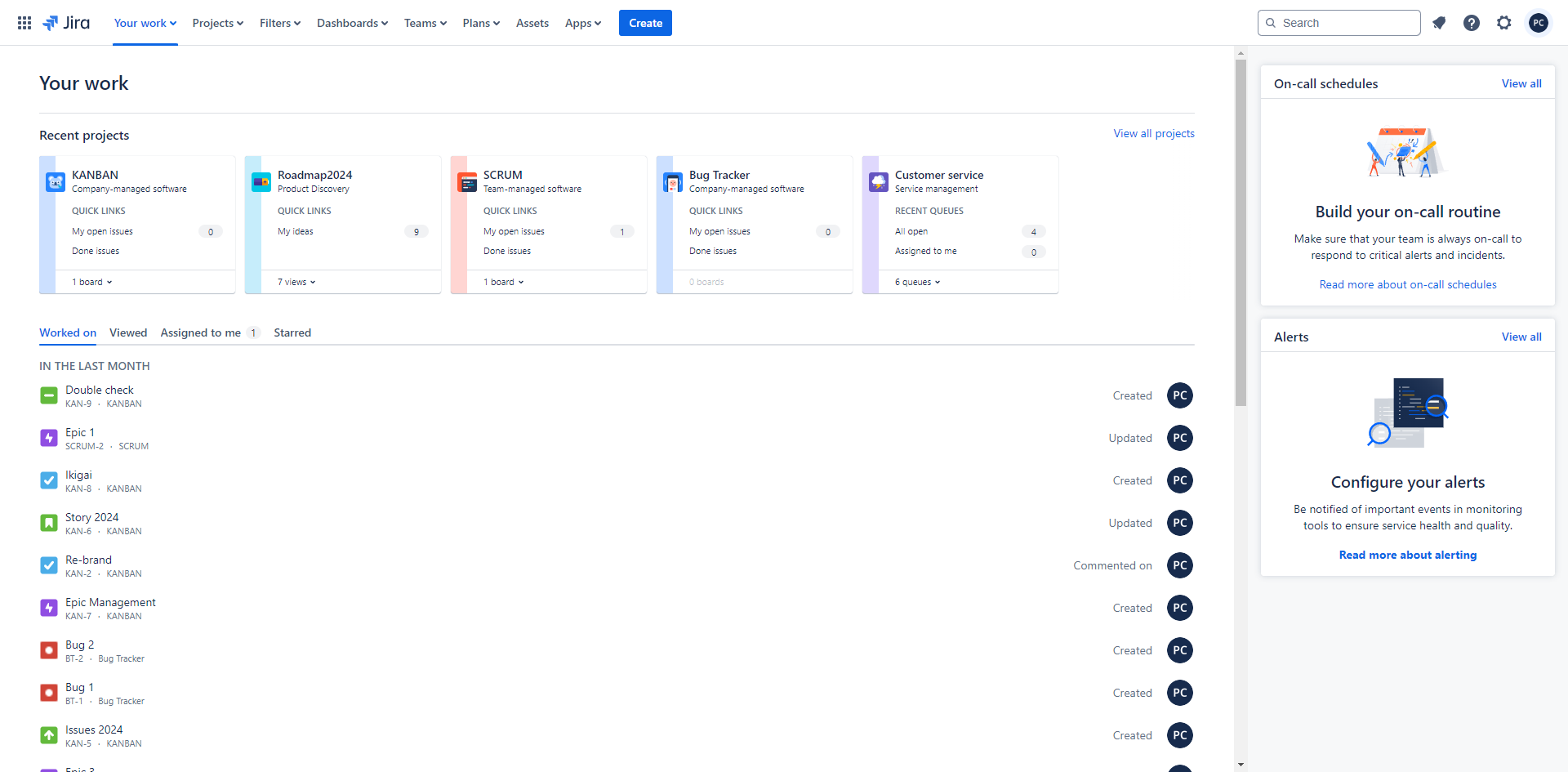Open the PC profile avatar menu
Screen dimensions: 1568x772
click(1539, 23)
